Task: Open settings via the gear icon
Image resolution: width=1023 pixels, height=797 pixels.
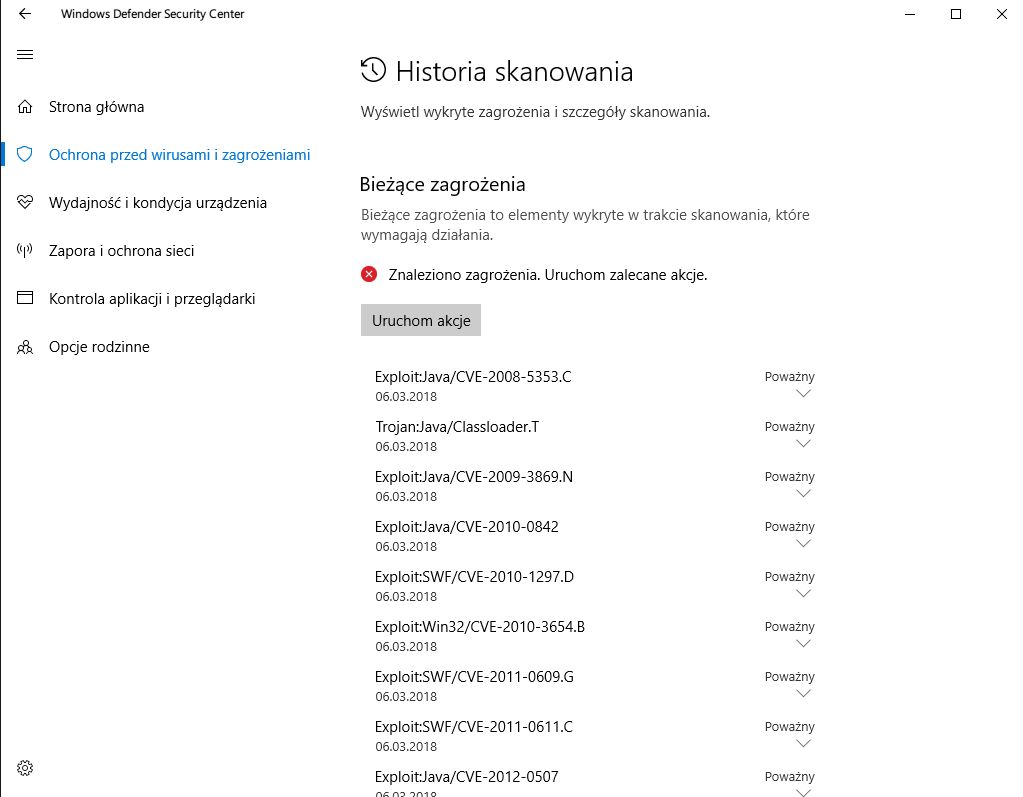Action: [x=24, y=767]
